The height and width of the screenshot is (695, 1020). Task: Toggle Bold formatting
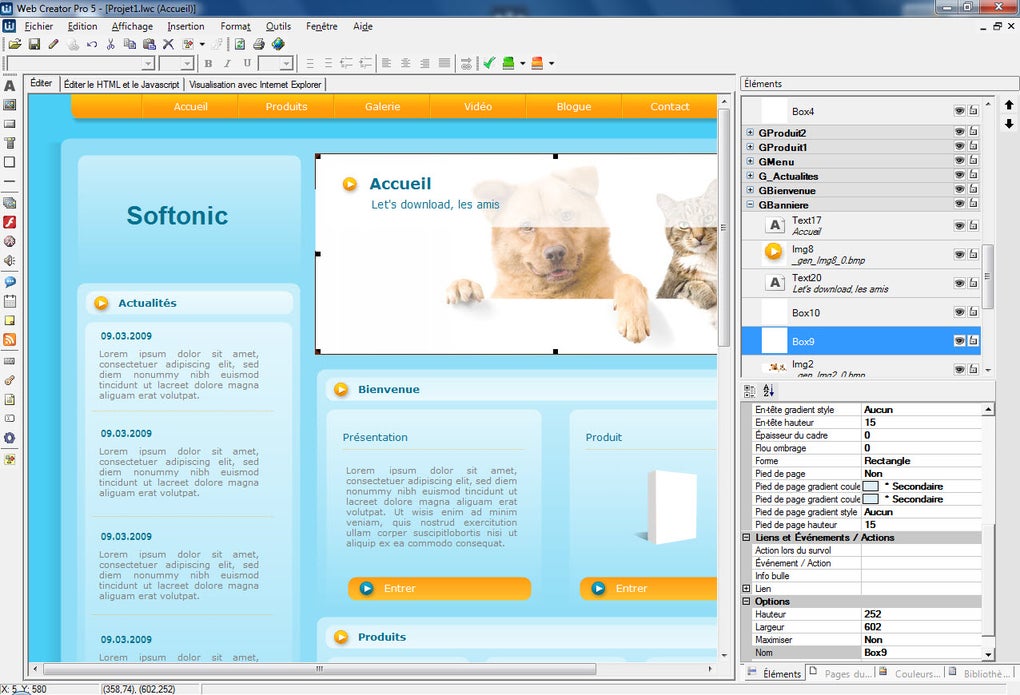pos(208,63)
